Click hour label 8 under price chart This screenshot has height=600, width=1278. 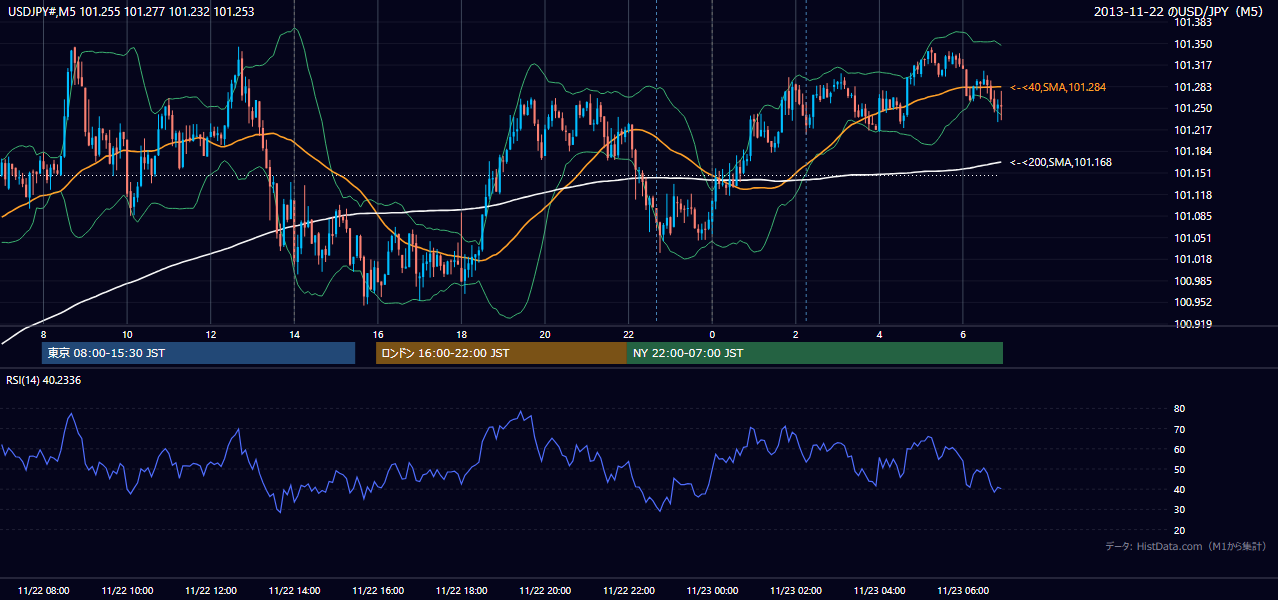click(44, 333)
